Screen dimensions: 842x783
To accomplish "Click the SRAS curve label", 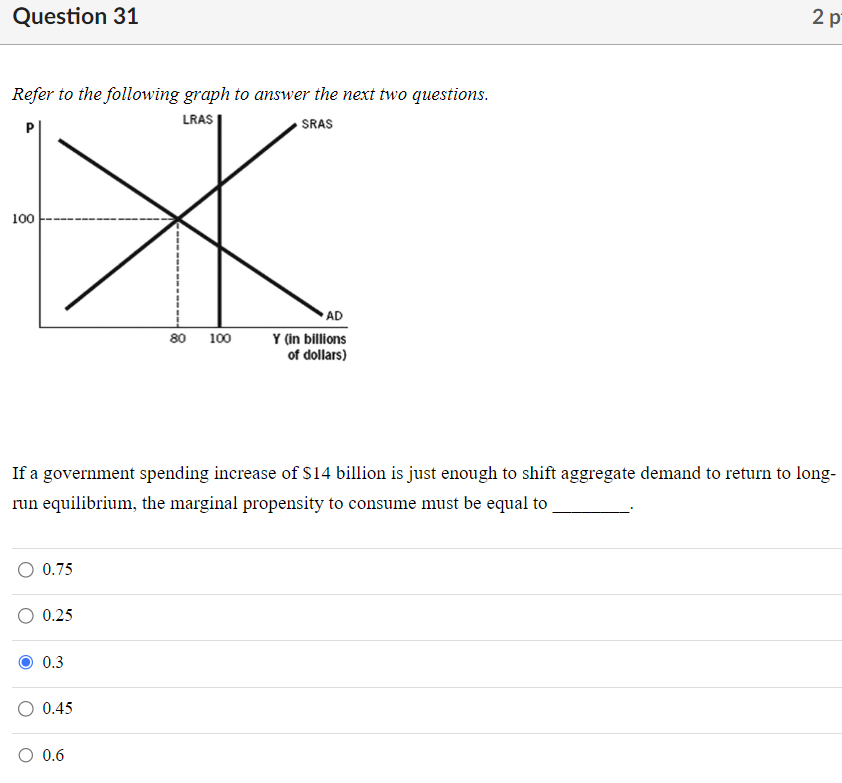I will (314, 124).
